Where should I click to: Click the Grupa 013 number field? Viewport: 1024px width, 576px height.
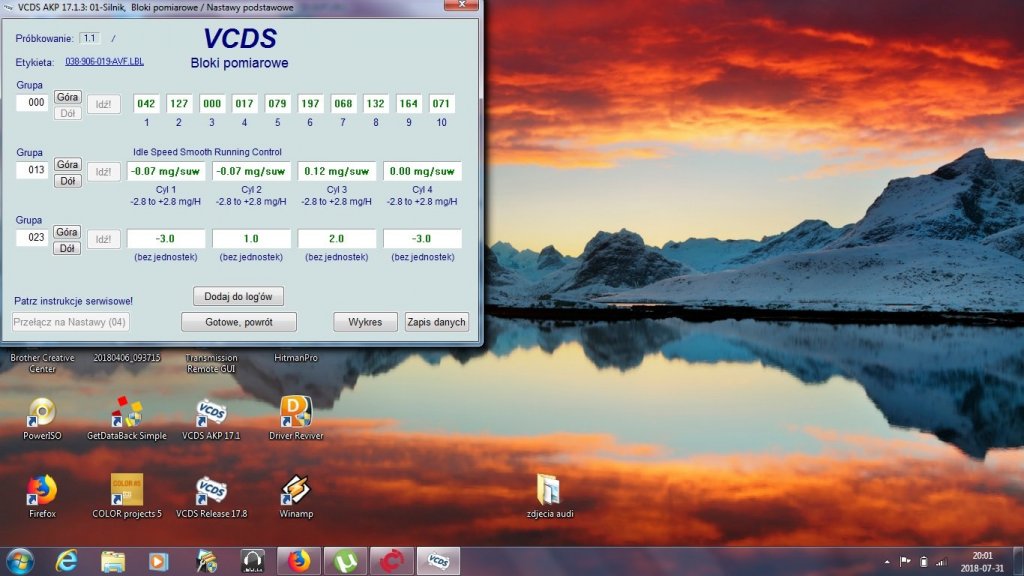tap(32, 170)
